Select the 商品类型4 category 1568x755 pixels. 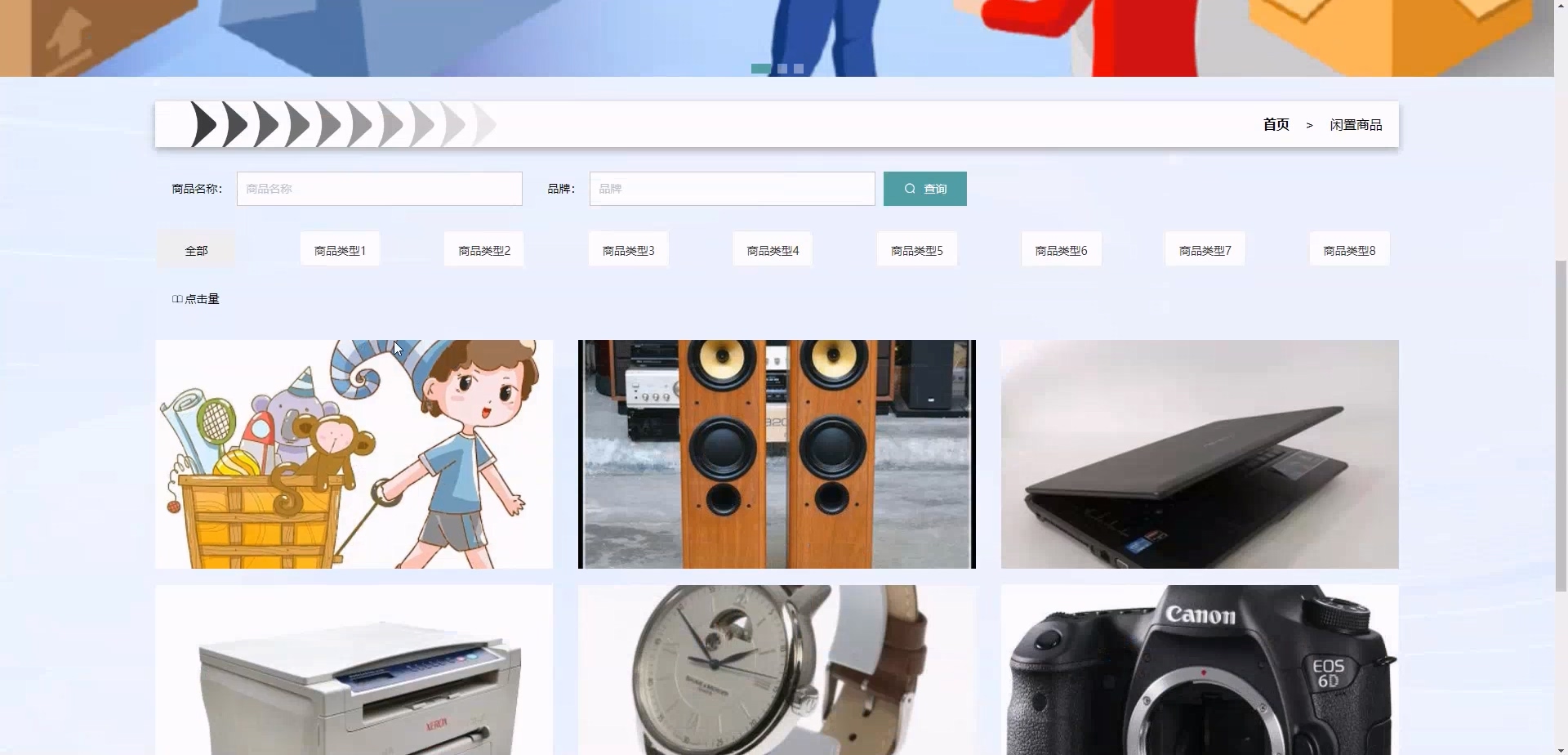coord(773,250)
